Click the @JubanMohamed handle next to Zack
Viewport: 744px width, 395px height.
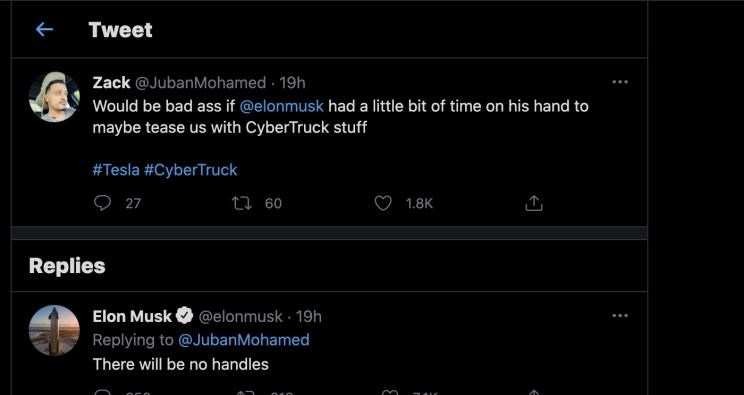coord(201,83)
